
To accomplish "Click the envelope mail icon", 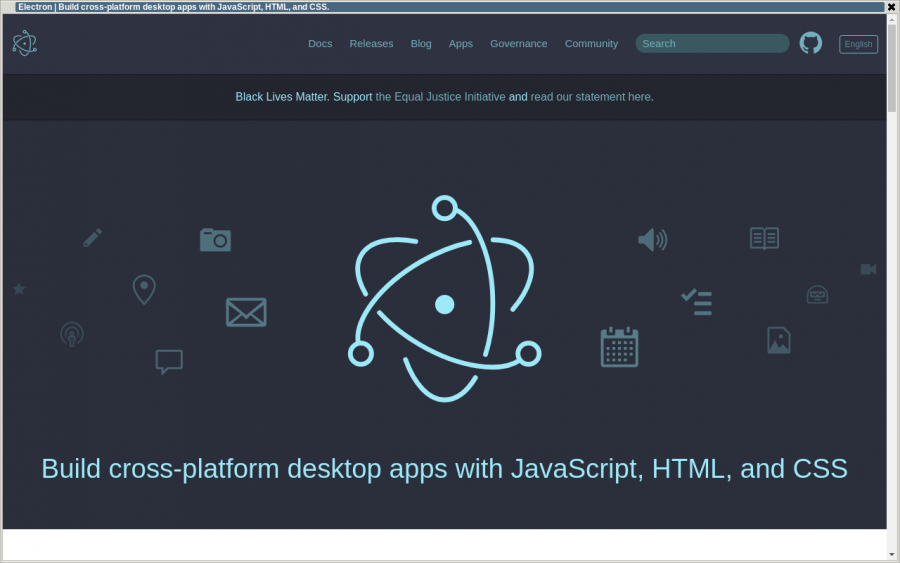I will 246,312.
